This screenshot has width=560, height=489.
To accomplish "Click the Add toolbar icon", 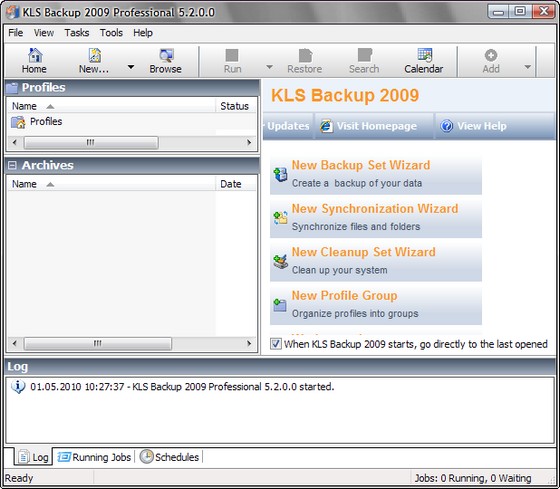I will pos(491,55).
